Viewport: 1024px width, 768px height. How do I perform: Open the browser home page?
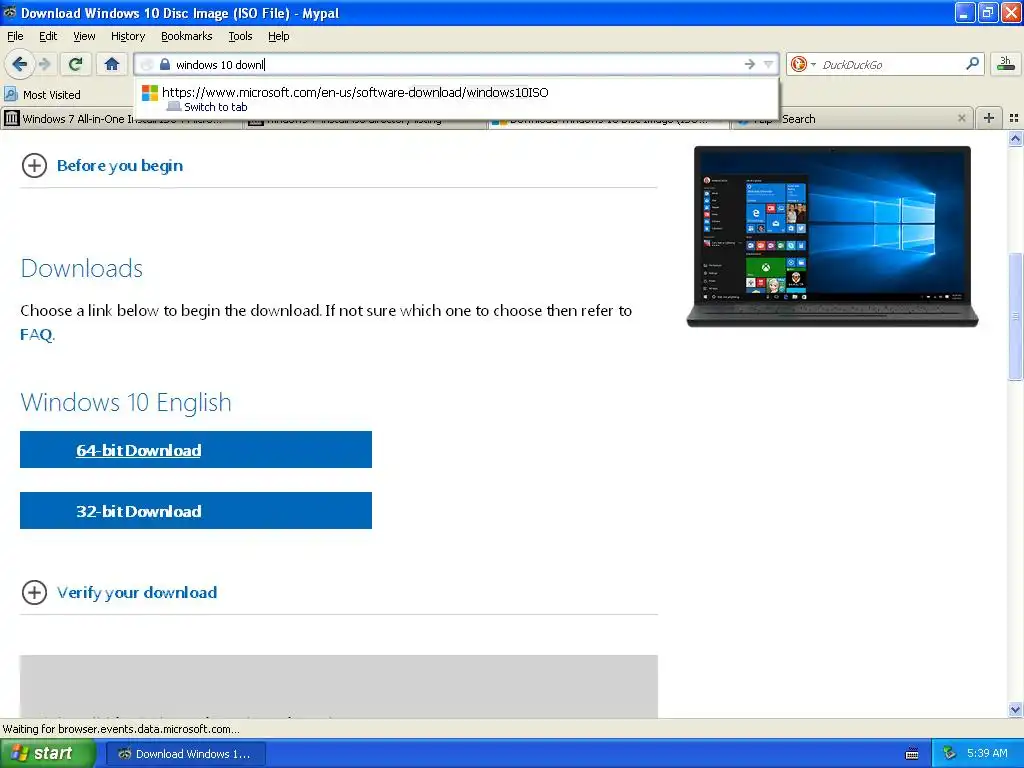pos(112,64)
